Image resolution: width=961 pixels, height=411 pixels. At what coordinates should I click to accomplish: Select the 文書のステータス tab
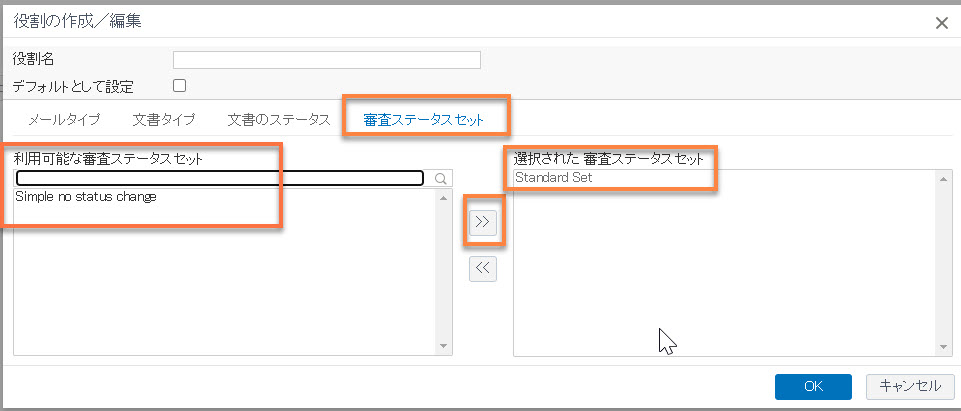click(279, 119)
